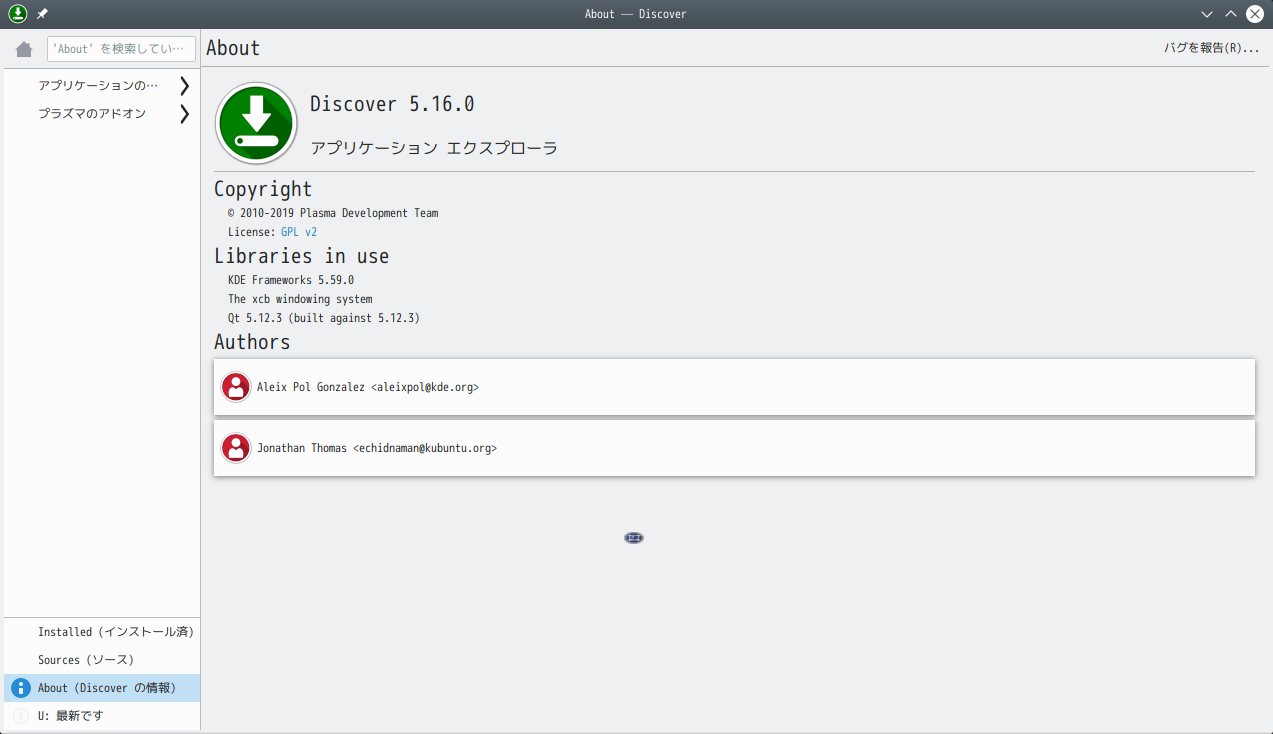Screen dimensions: 1273x734
Task: Click The xcb windowing system text
Action: 300,299
